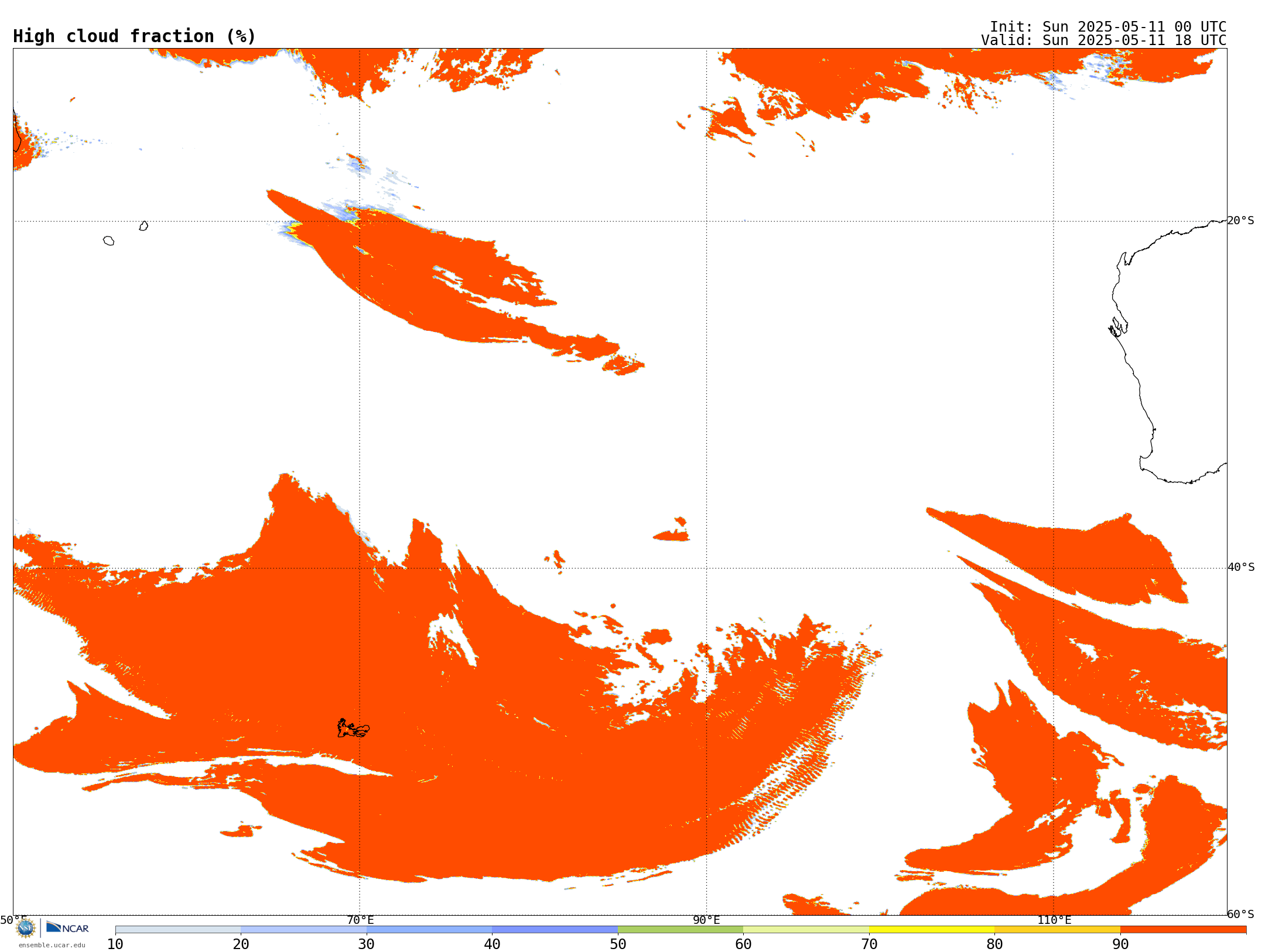Screen dimensions: 1265x952
Task: Click the 'High cloud fraction (%)' title
Action: tap(134, 36)
